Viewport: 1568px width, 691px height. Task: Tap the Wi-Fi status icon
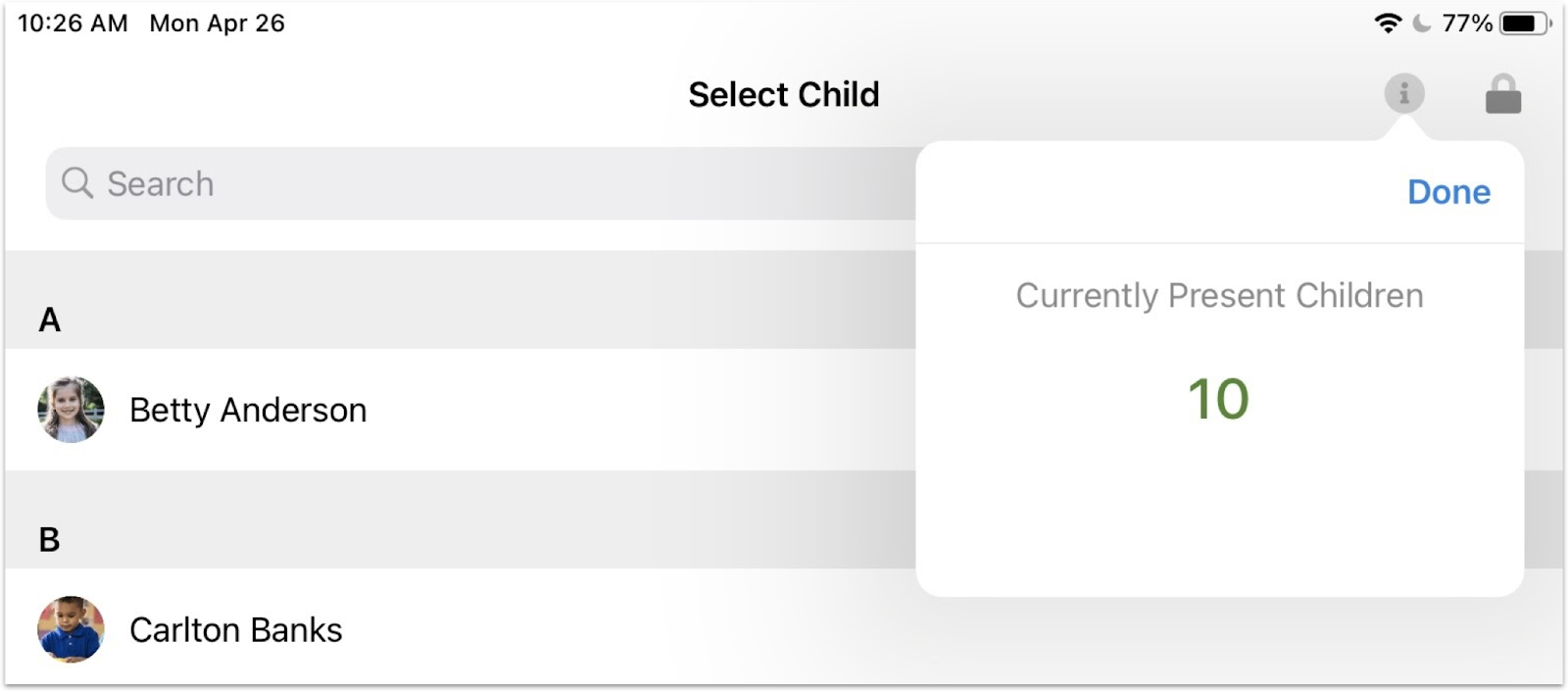[x=1388, y=24]
